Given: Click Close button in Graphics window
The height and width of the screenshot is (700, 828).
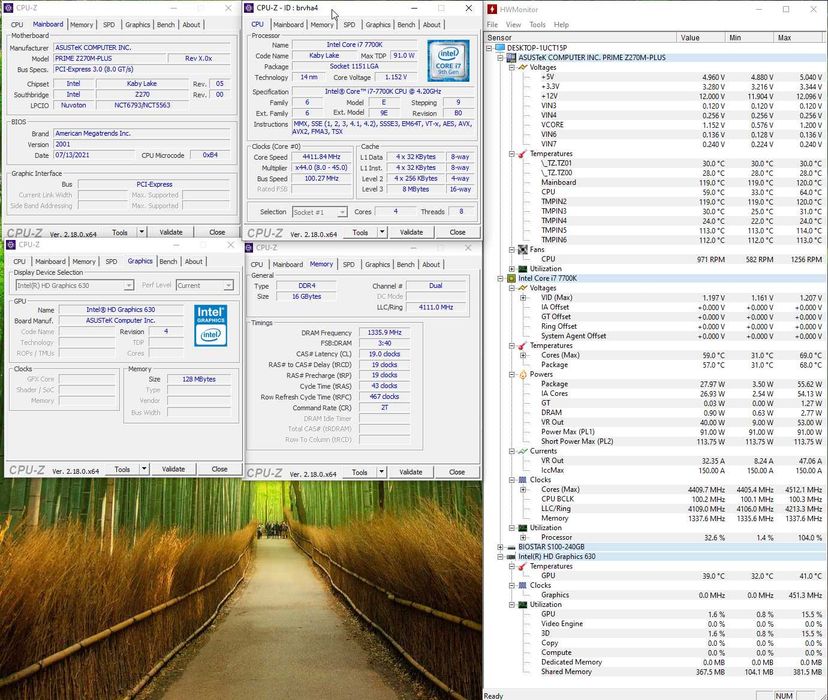Looking at the screenshot, I should 220,469.
